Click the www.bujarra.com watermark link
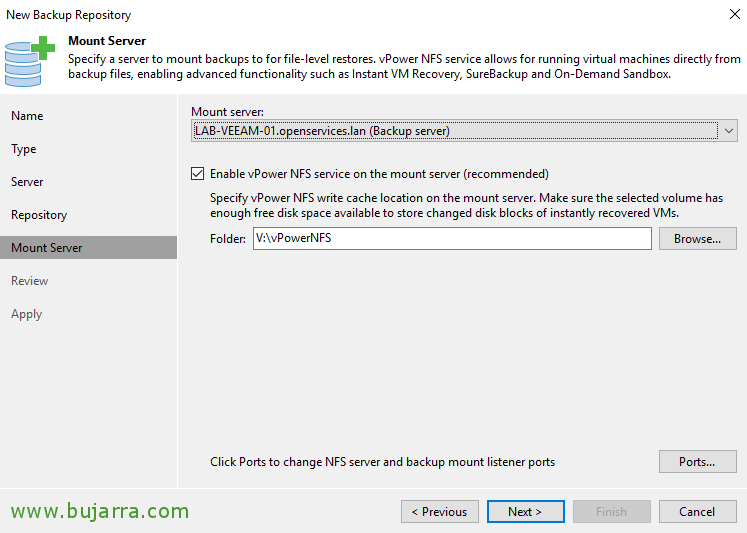 100,511
